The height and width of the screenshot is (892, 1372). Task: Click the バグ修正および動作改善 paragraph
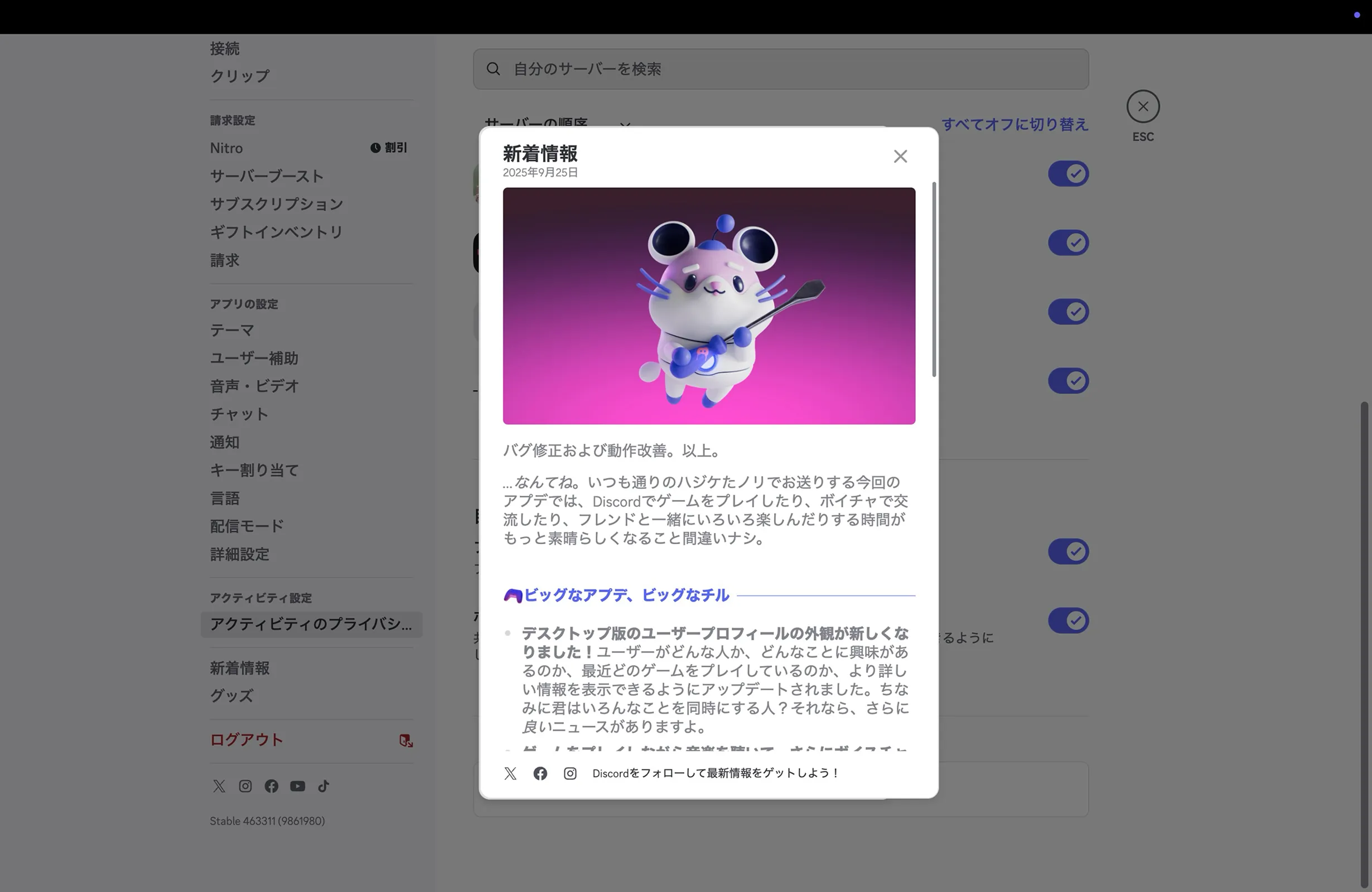[x=613, y=450]
